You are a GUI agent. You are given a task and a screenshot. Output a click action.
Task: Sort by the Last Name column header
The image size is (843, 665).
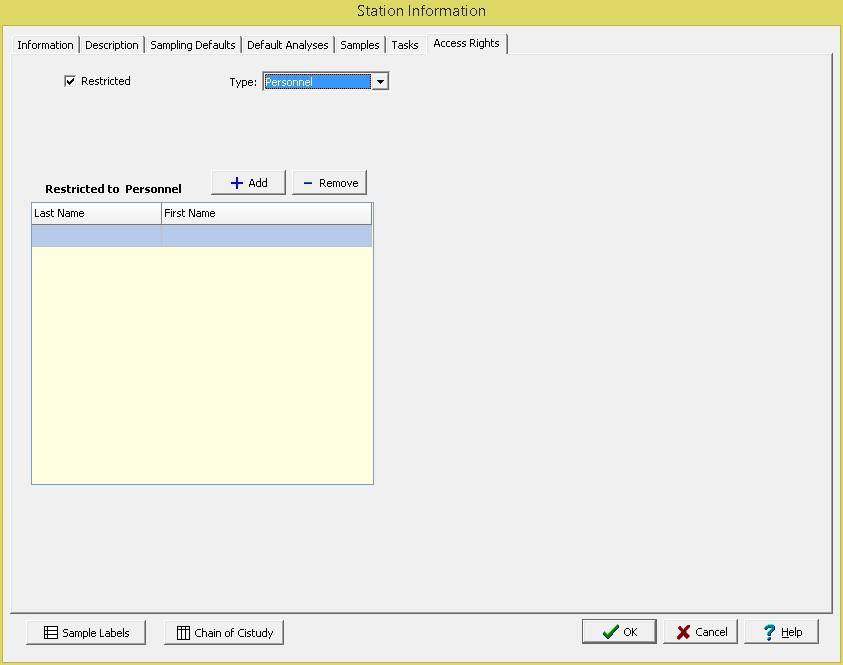[96, 213]
